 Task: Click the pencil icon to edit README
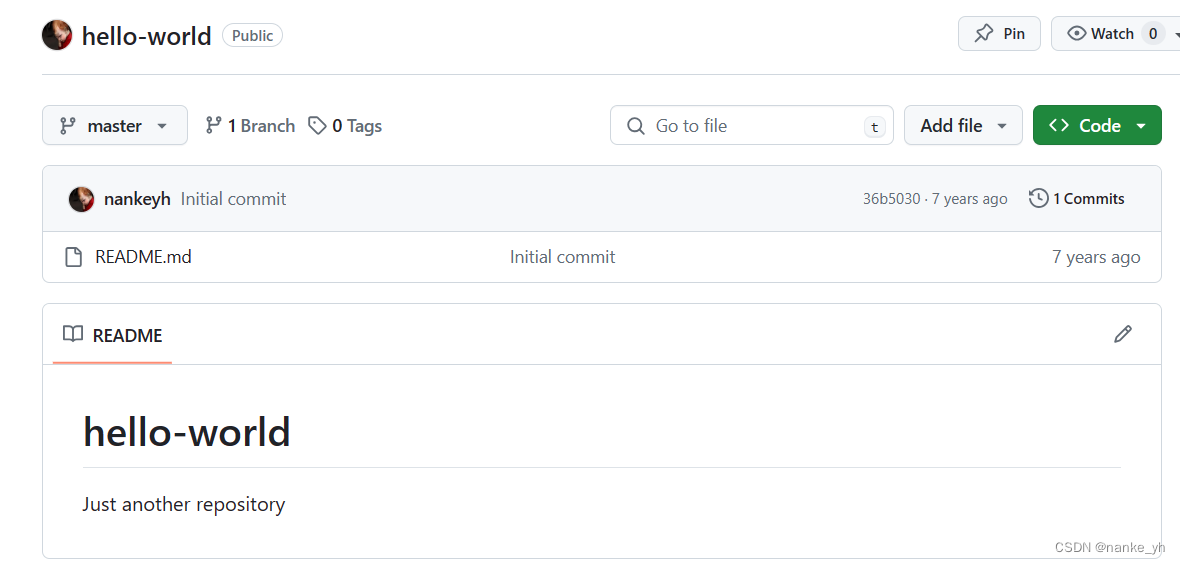pos(1123,334)
